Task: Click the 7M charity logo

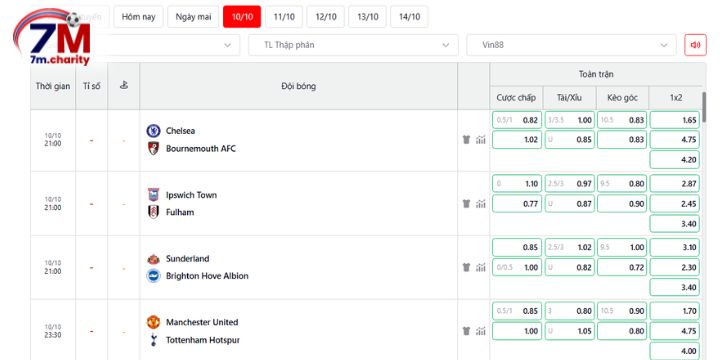Action: coord(52,38)
